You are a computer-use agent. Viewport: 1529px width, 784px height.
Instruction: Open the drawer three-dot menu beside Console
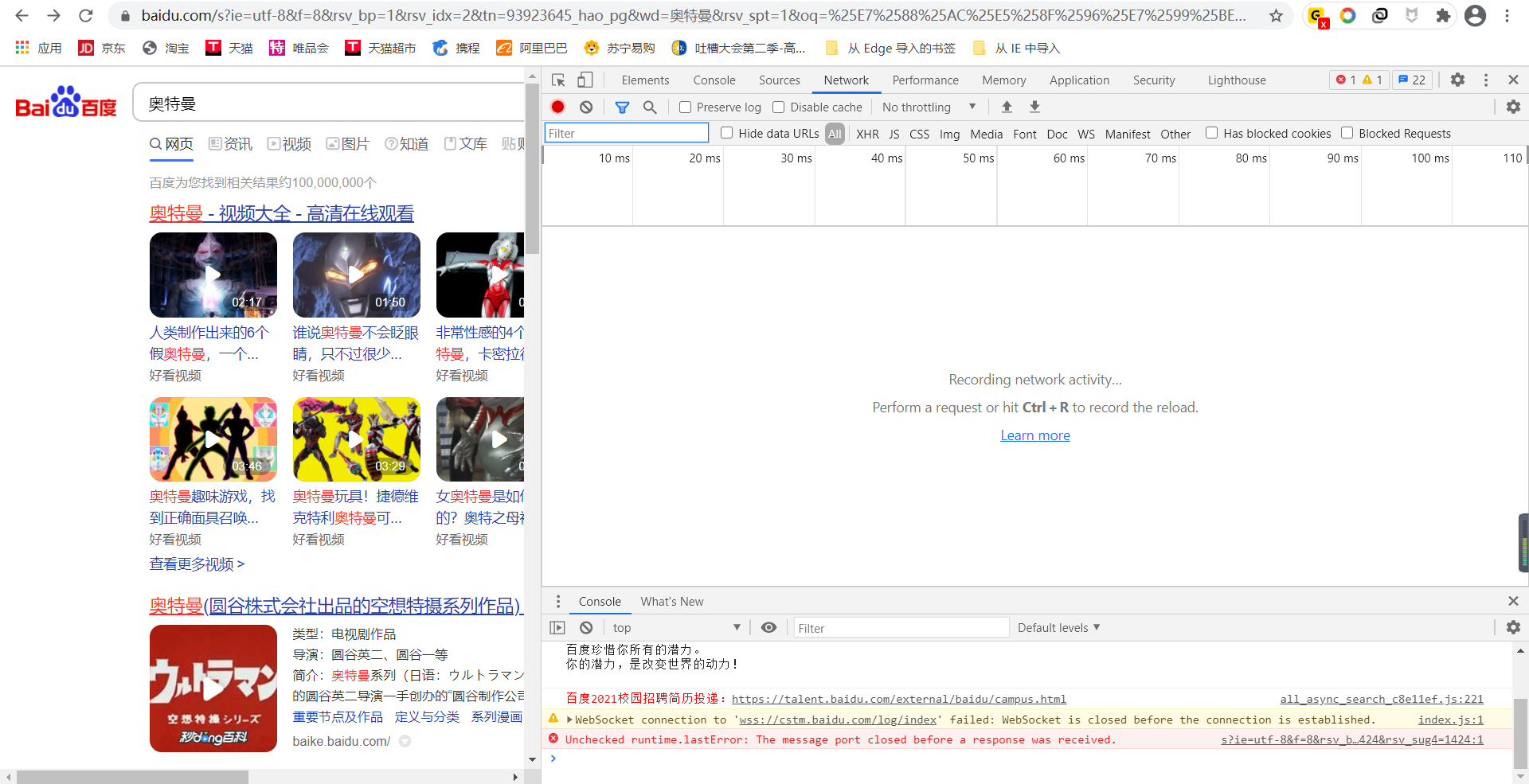(x=558, y=601)
